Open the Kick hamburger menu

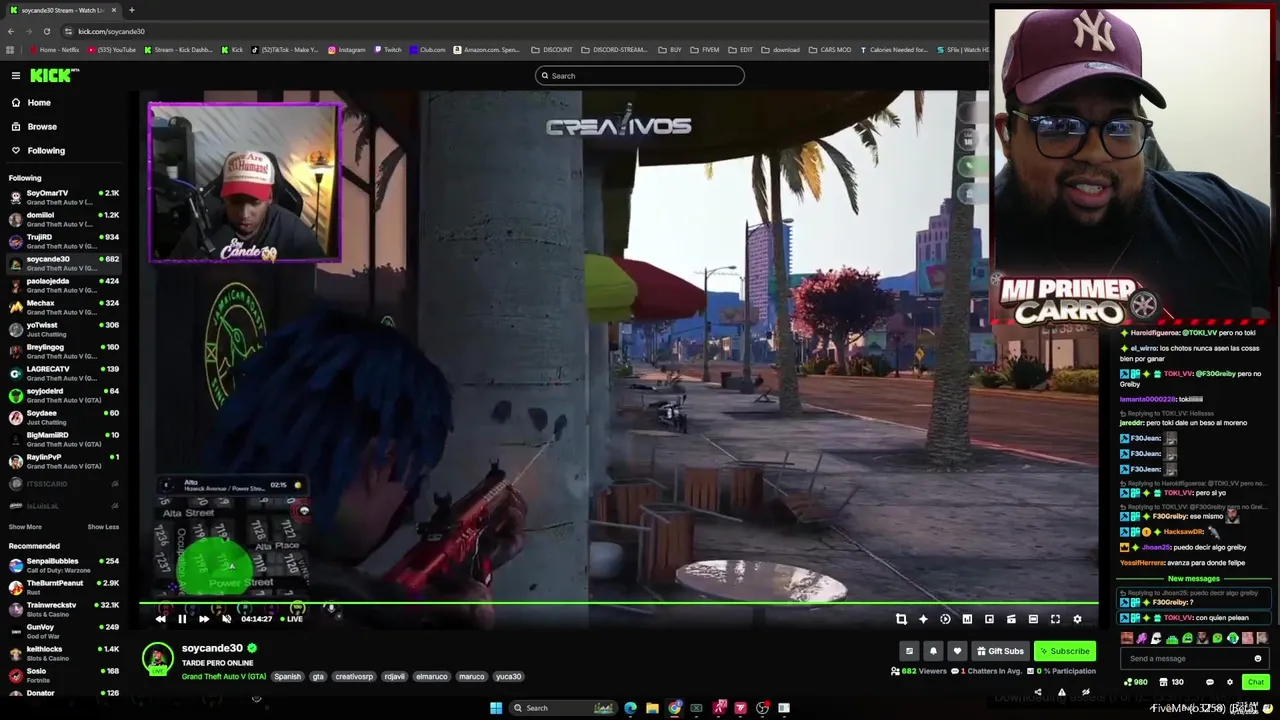pos(16,76)
